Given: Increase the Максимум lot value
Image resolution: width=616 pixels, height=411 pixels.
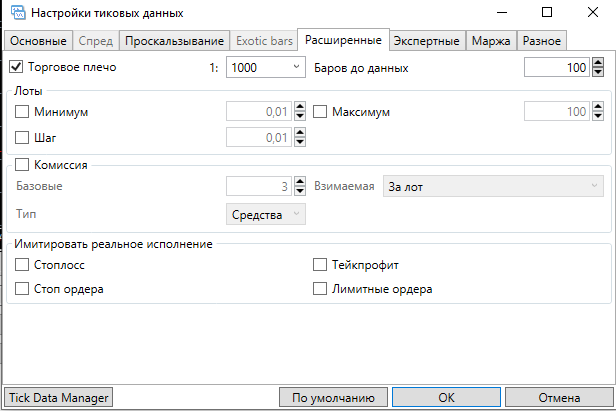Looking at the screenshot, I should pos(598,107).
